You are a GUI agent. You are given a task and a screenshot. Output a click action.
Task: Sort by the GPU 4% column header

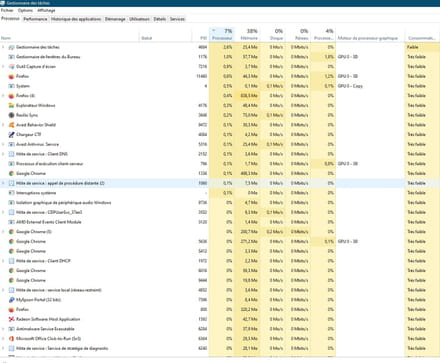pos(323,35)
